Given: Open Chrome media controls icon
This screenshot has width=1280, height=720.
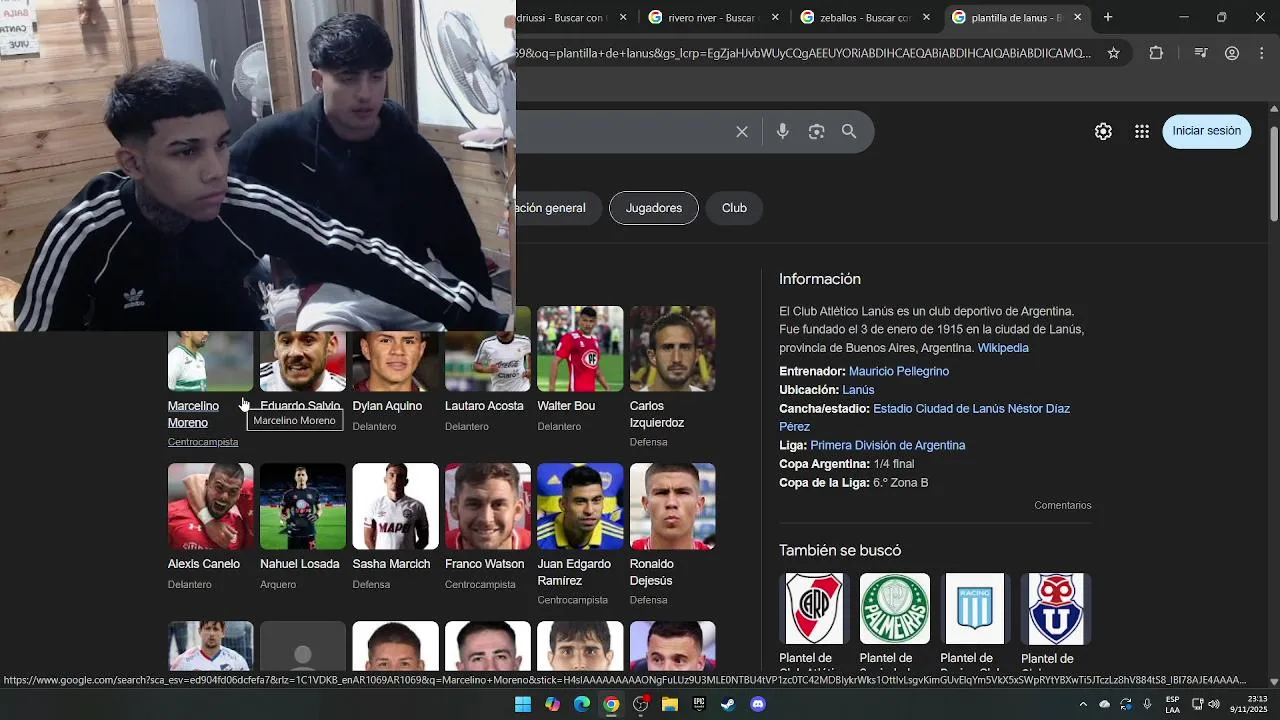Looking at the screenshot, I should click(1201, 53).
